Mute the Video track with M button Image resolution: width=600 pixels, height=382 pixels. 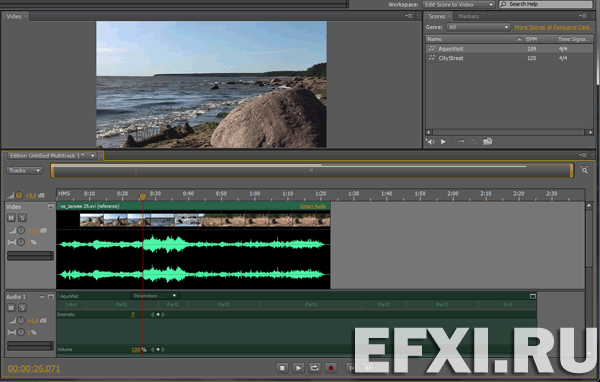pos(11,218)
